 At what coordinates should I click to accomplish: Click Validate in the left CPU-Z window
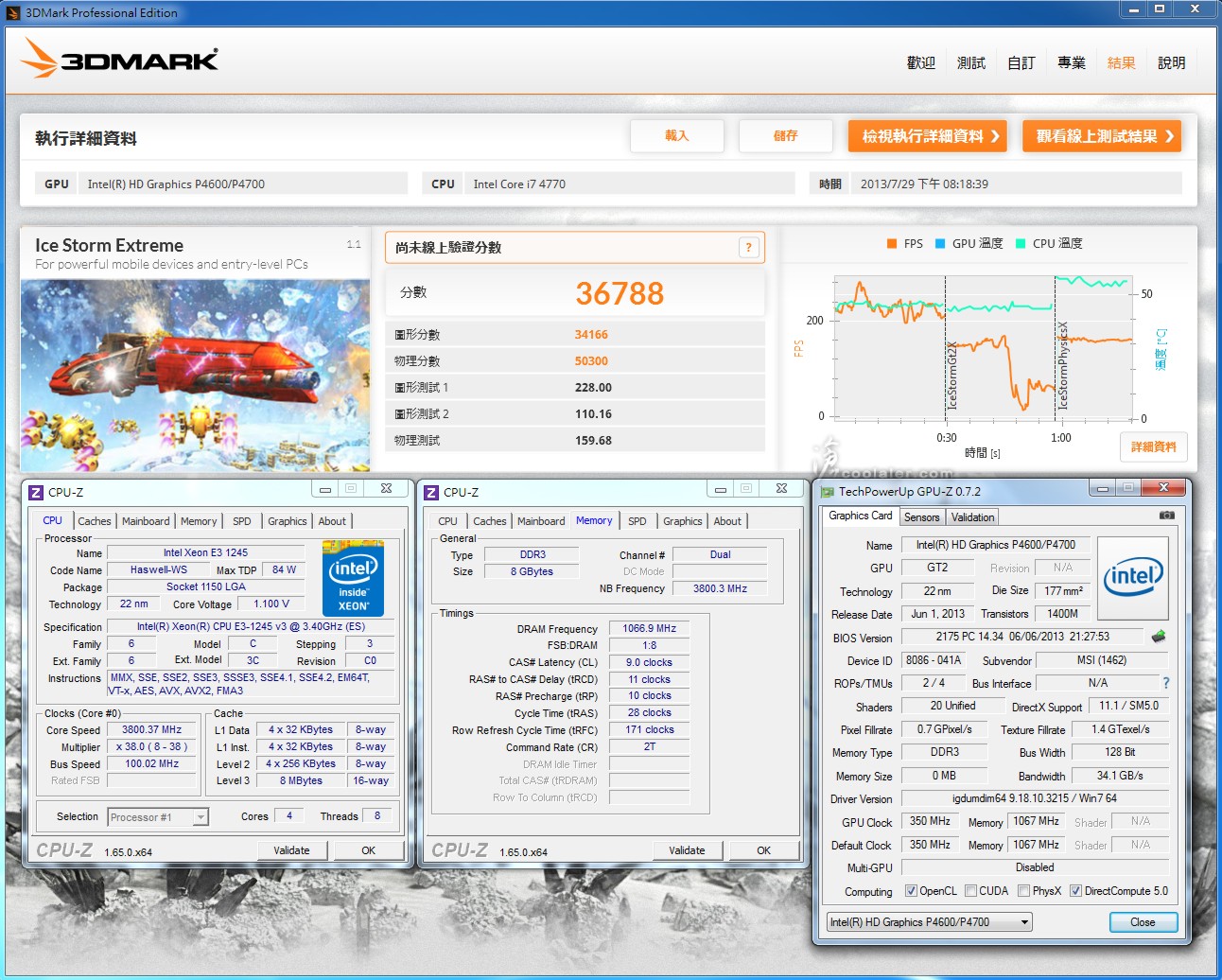[292, 850]
